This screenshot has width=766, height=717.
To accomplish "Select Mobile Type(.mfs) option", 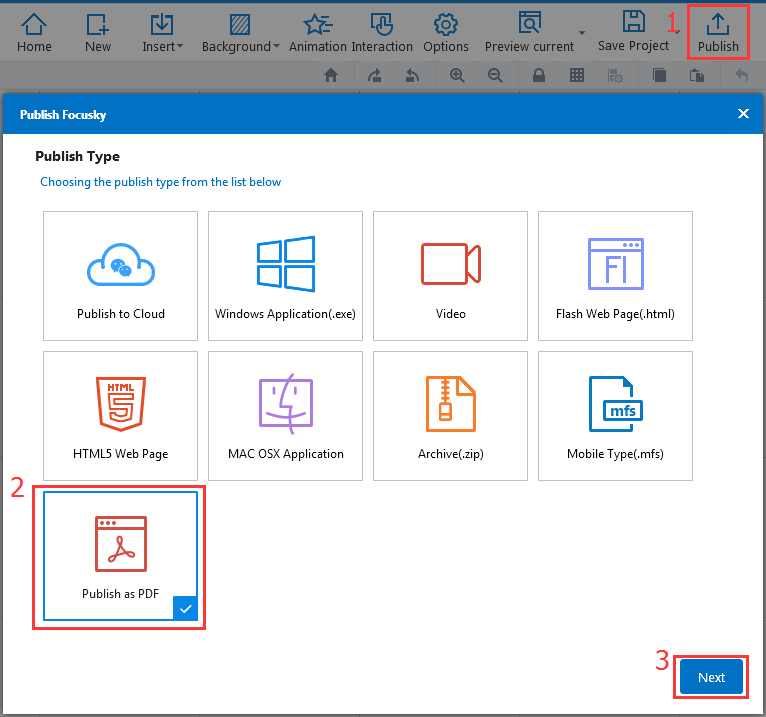I will pyautogui.click(x=615, y=416).
